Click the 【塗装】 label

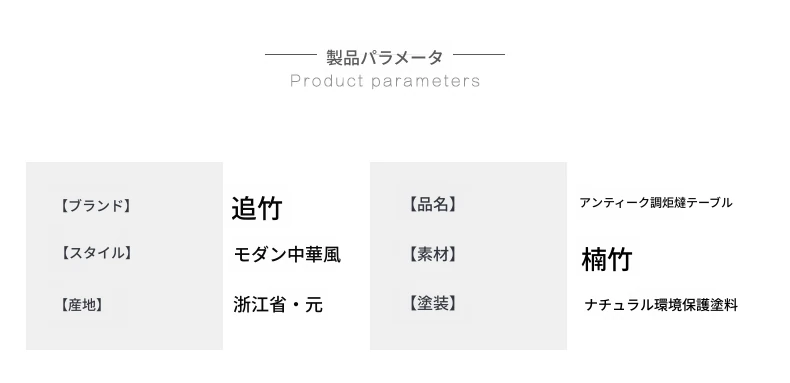(x=432, y=303)
